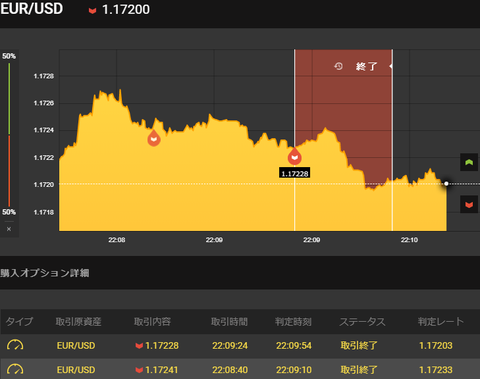Select the earlier red trade marker on chart
The image size is (480, 379).
(154, 137)
